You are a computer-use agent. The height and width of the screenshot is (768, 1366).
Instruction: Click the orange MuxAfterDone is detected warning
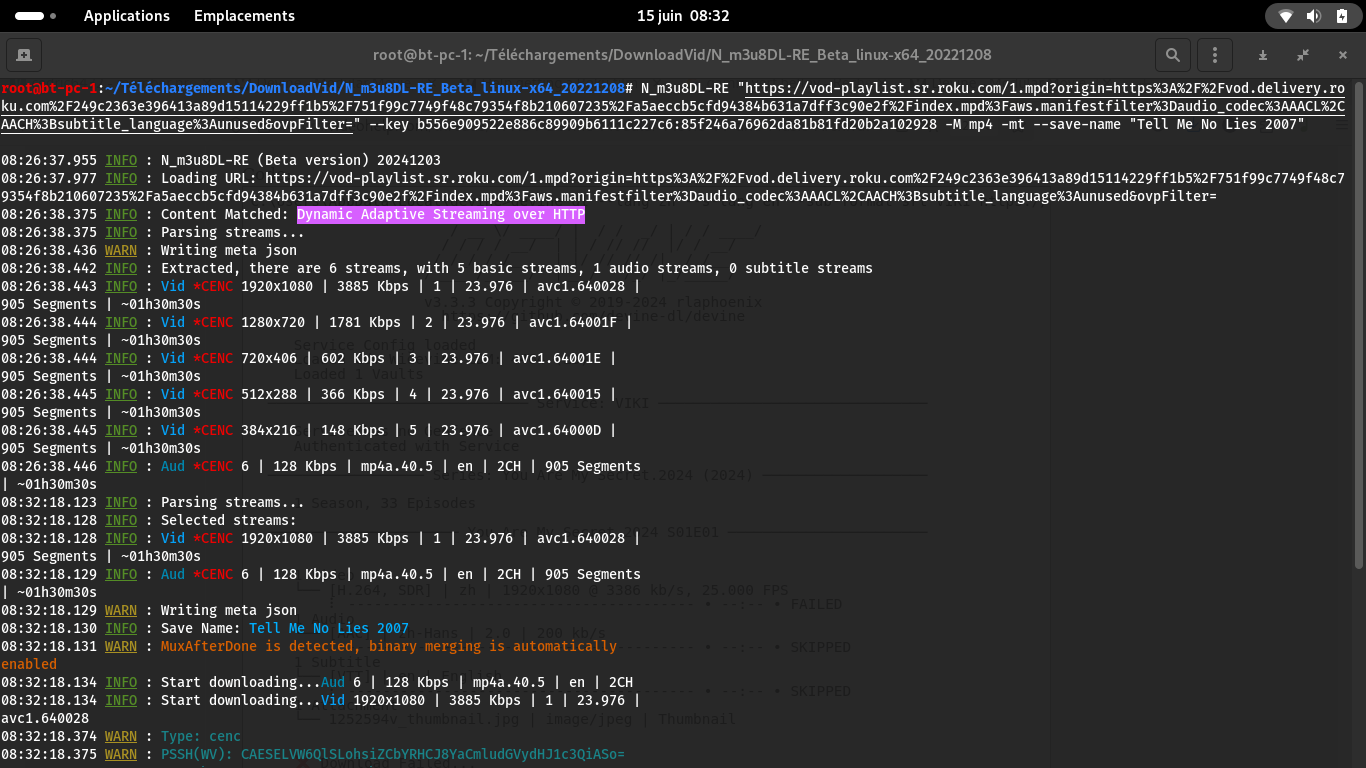(389, 646)
